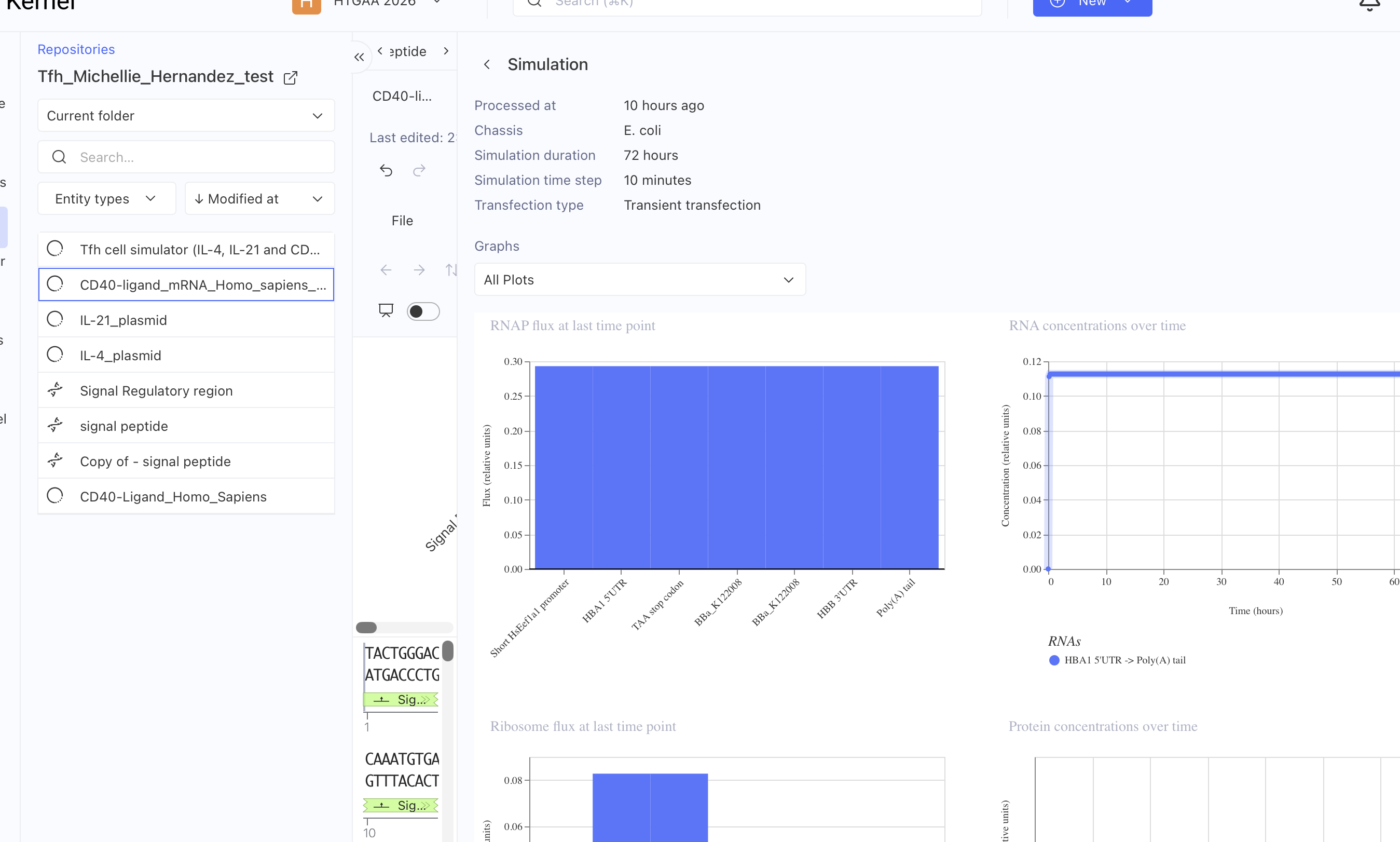This screenshot has width=1400, height=842.
Task: Open the Entity types filter dropdown
Action: tap(106, 199)
